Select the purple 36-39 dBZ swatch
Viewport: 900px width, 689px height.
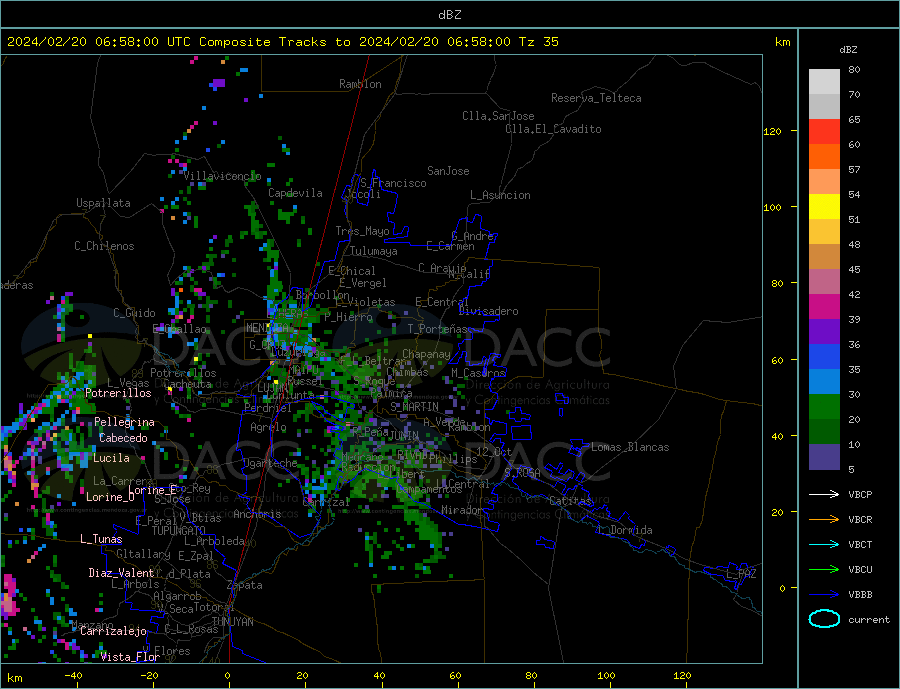(x=824, y=332)
